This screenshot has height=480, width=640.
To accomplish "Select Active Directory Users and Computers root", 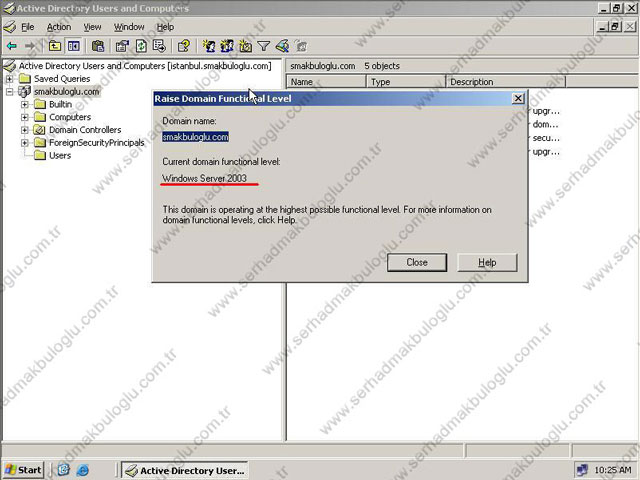I will click(x=145, y=66).
